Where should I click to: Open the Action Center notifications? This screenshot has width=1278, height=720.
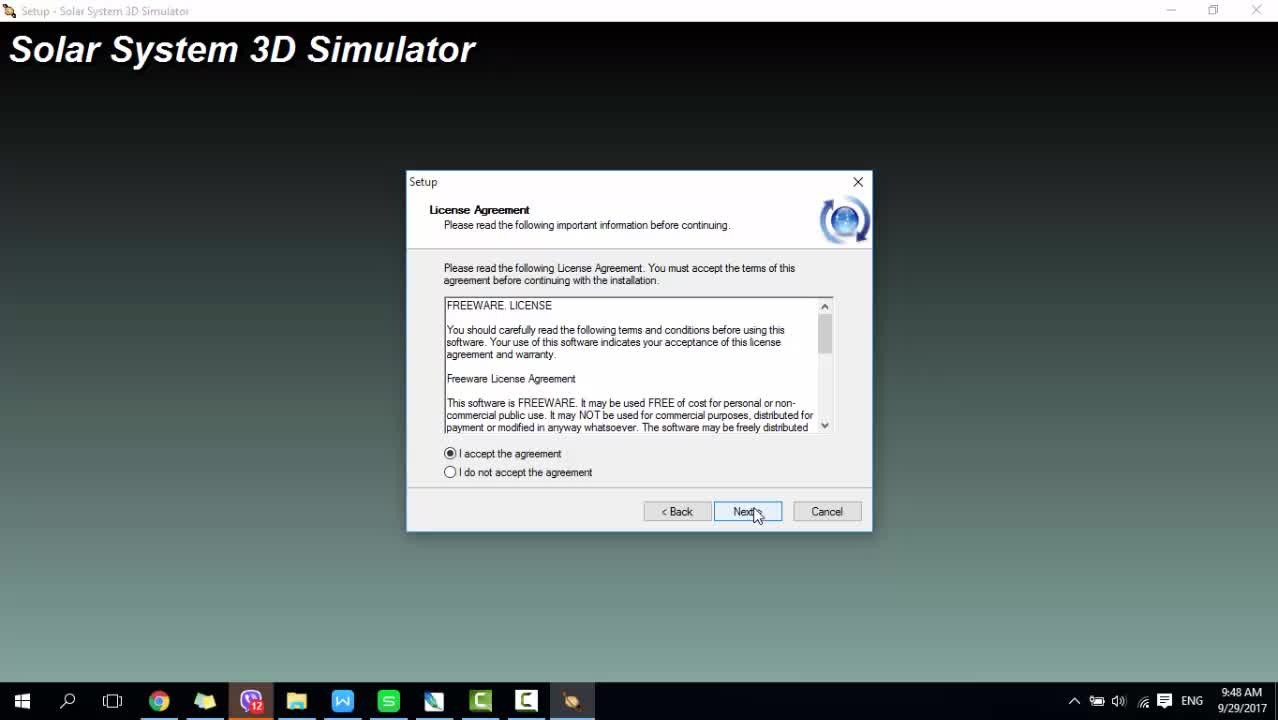point(1164,701)
